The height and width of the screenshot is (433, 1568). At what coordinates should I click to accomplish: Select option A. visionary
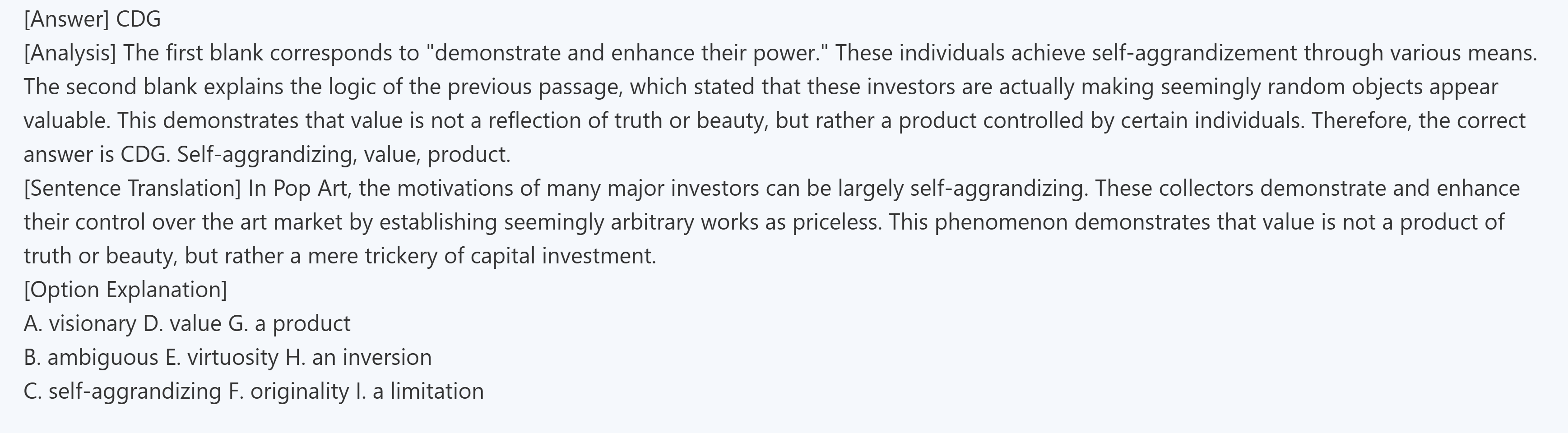(80, 323)
